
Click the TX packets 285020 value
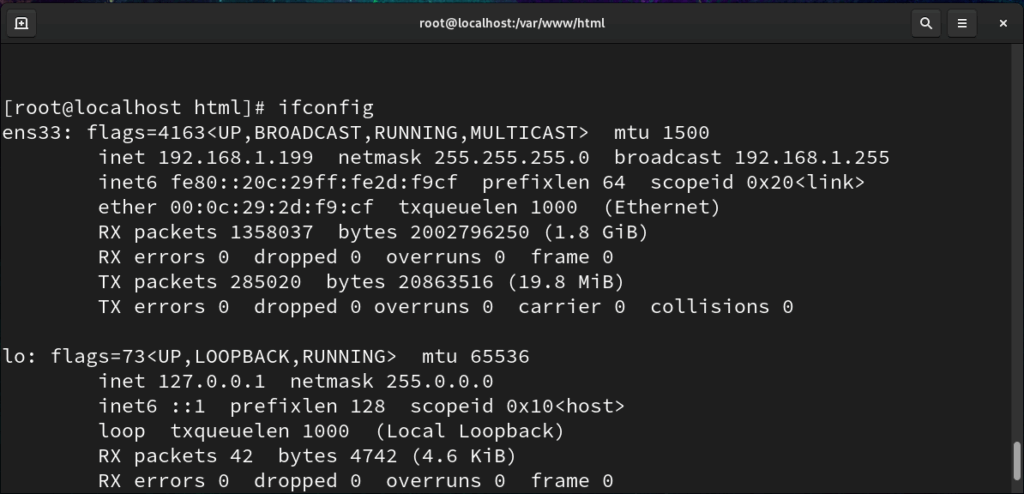(266, 282)
